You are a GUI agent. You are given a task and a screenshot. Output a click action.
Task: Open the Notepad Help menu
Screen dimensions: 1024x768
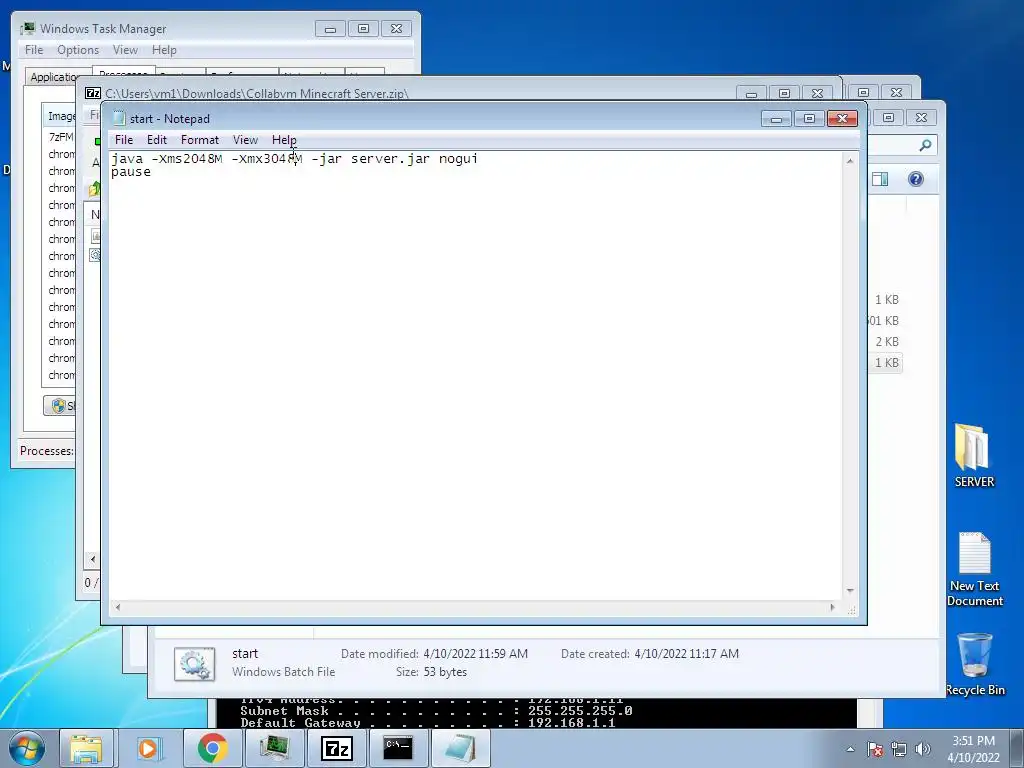click(284, 140)
